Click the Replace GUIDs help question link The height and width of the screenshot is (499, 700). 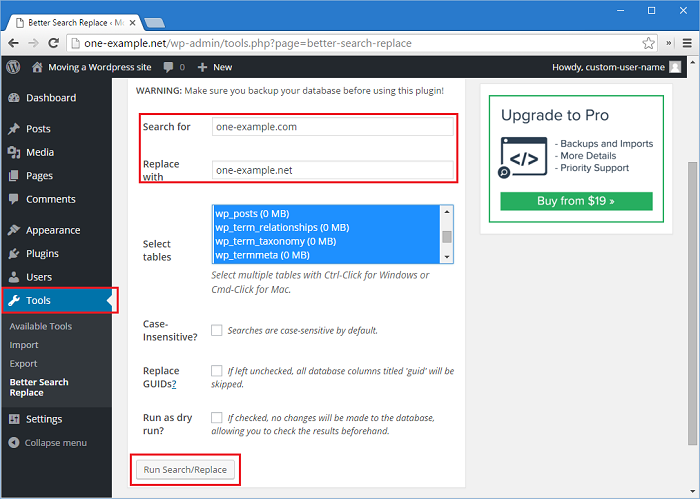coord(174,384)
